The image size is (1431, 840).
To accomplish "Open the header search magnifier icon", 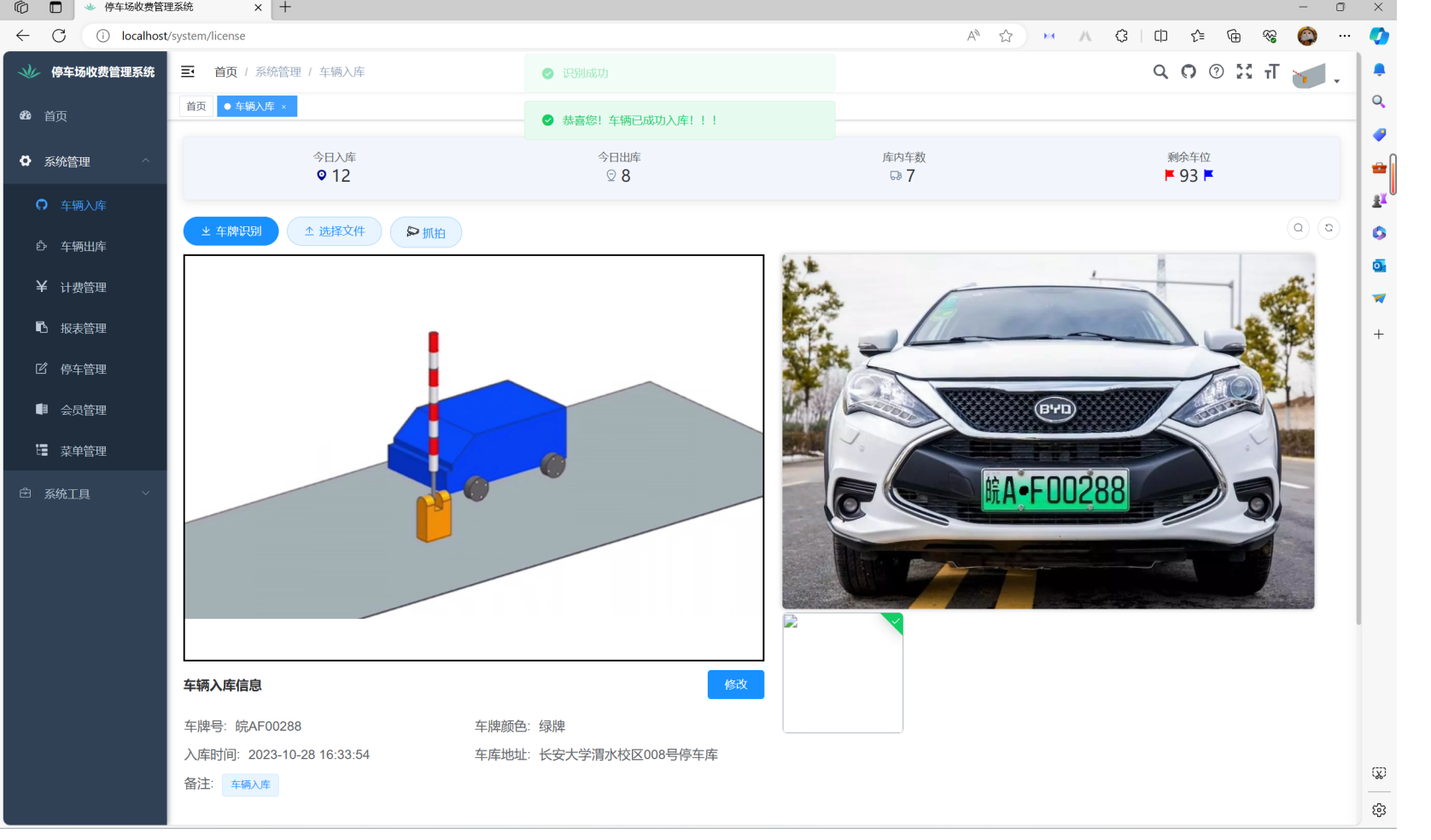I will coord(1160,72).
